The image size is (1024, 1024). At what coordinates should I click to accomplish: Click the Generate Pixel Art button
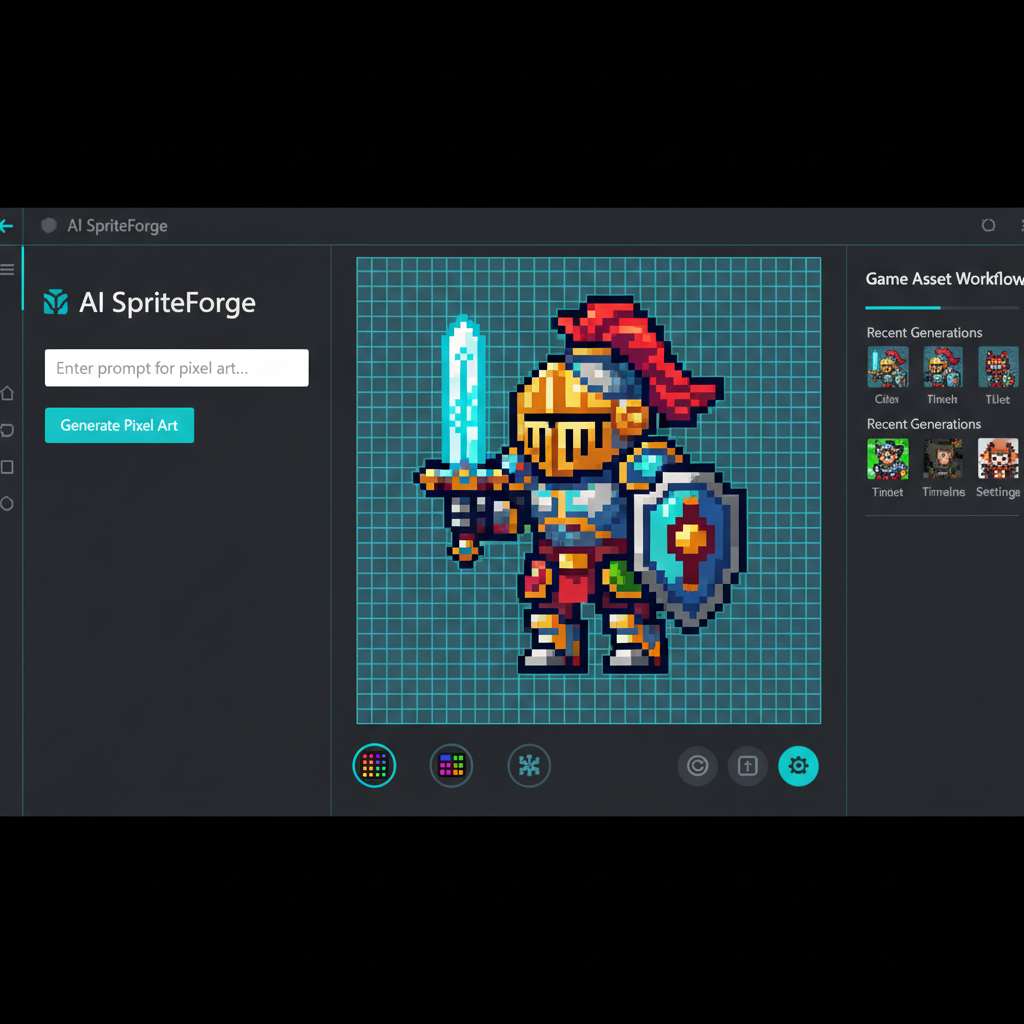(119, 425)
